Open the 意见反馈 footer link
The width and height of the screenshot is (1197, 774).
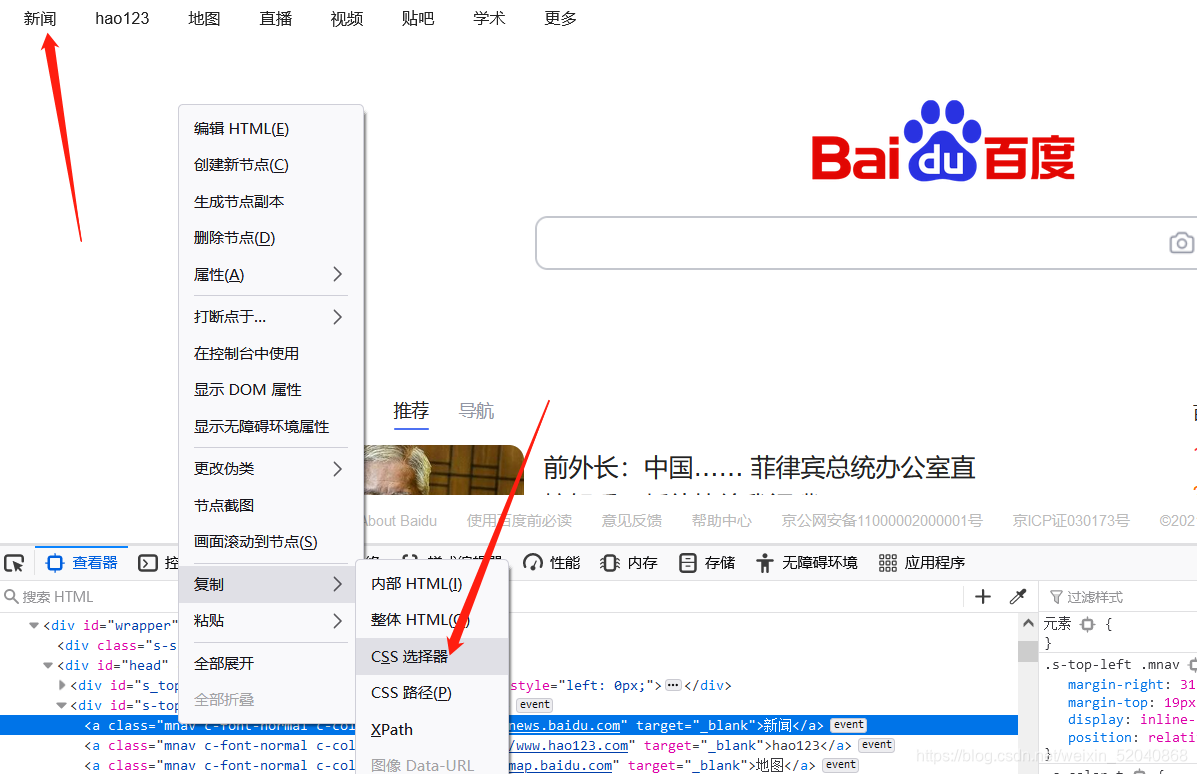631,521
